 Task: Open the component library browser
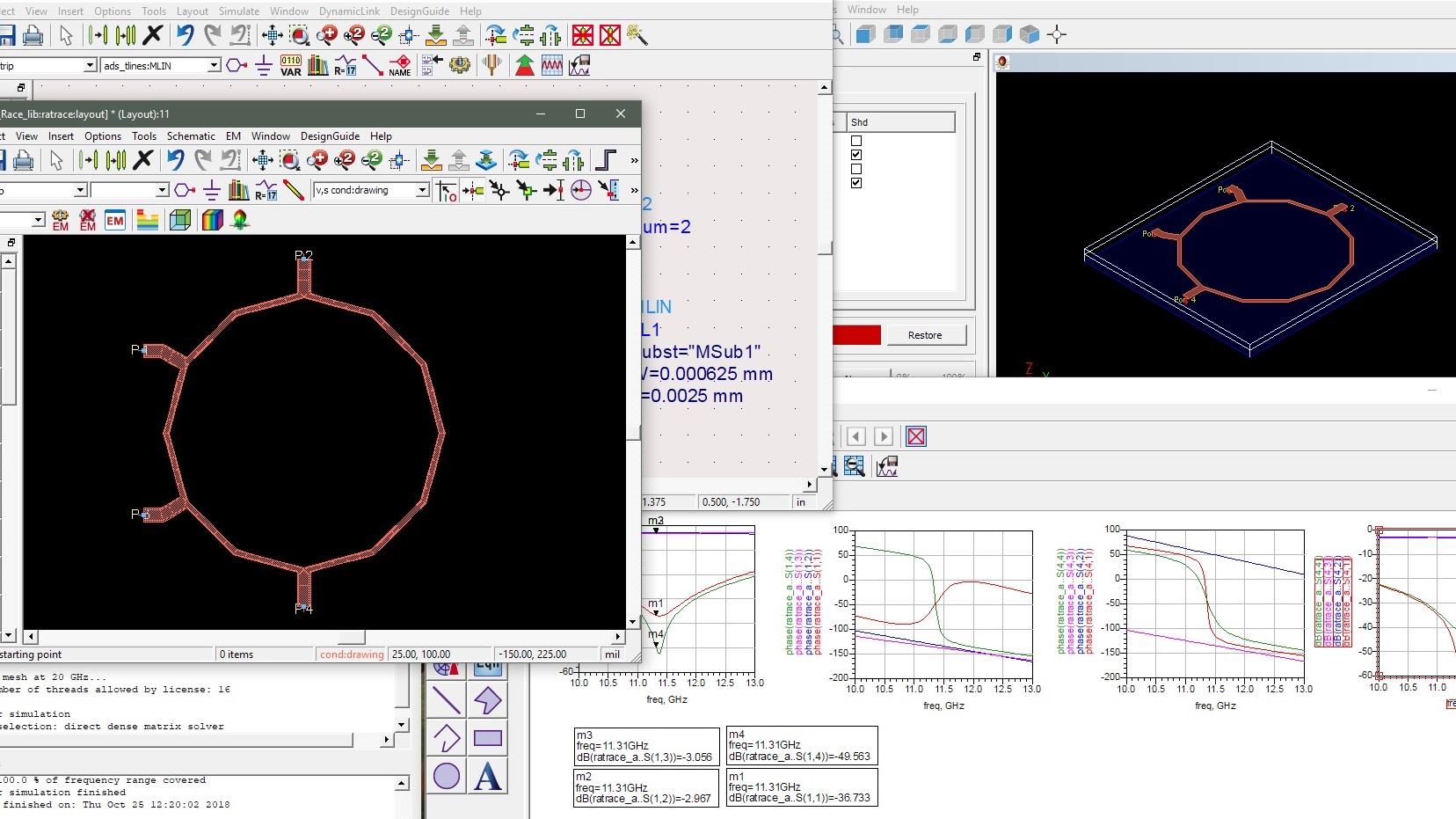pos(317,65)
